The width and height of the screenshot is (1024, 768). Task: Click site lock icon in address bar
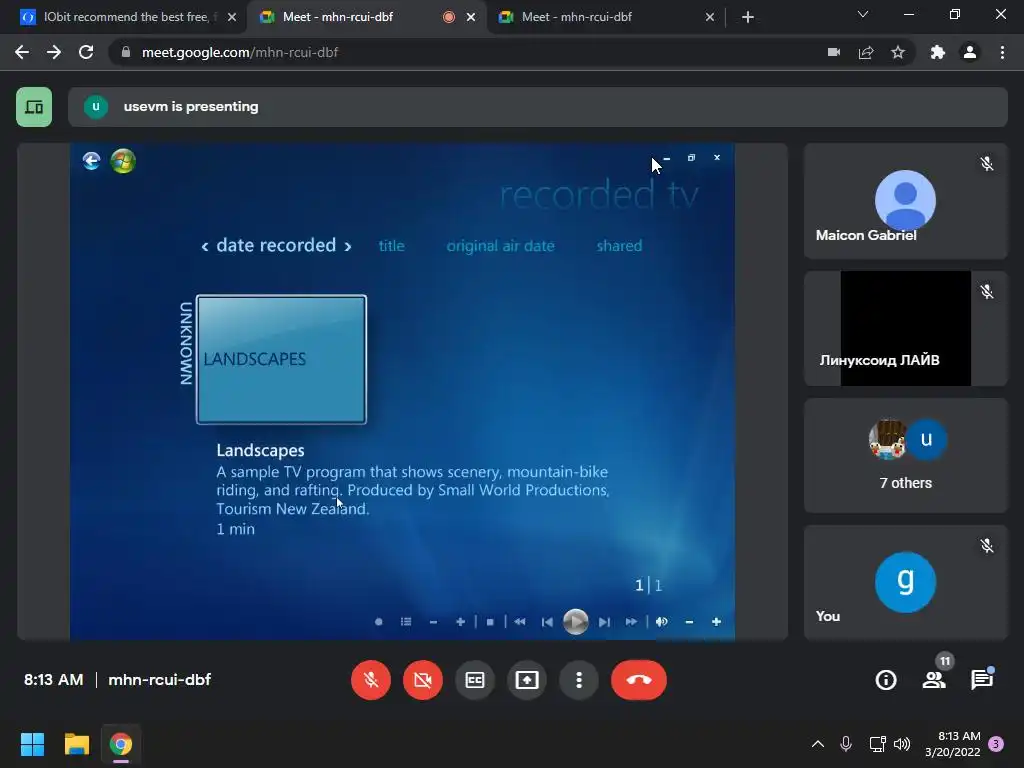[x=126, y=52]
